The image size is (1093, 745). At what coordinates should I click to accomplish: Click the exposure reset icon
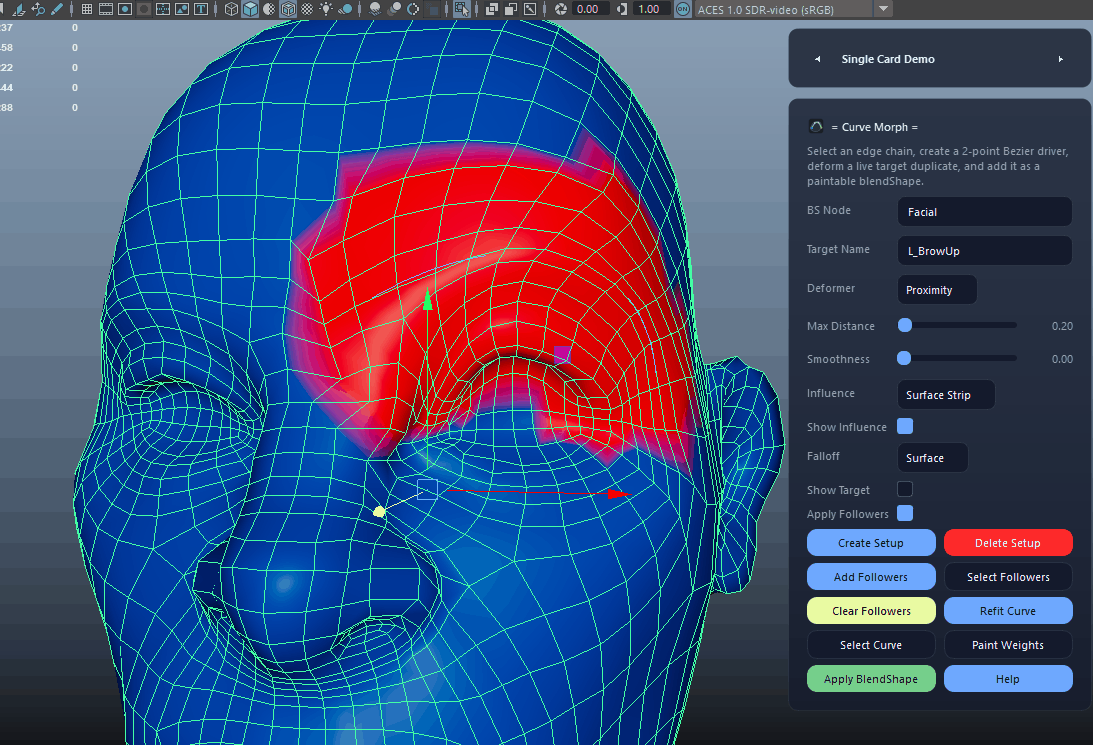tap(561, 9)
